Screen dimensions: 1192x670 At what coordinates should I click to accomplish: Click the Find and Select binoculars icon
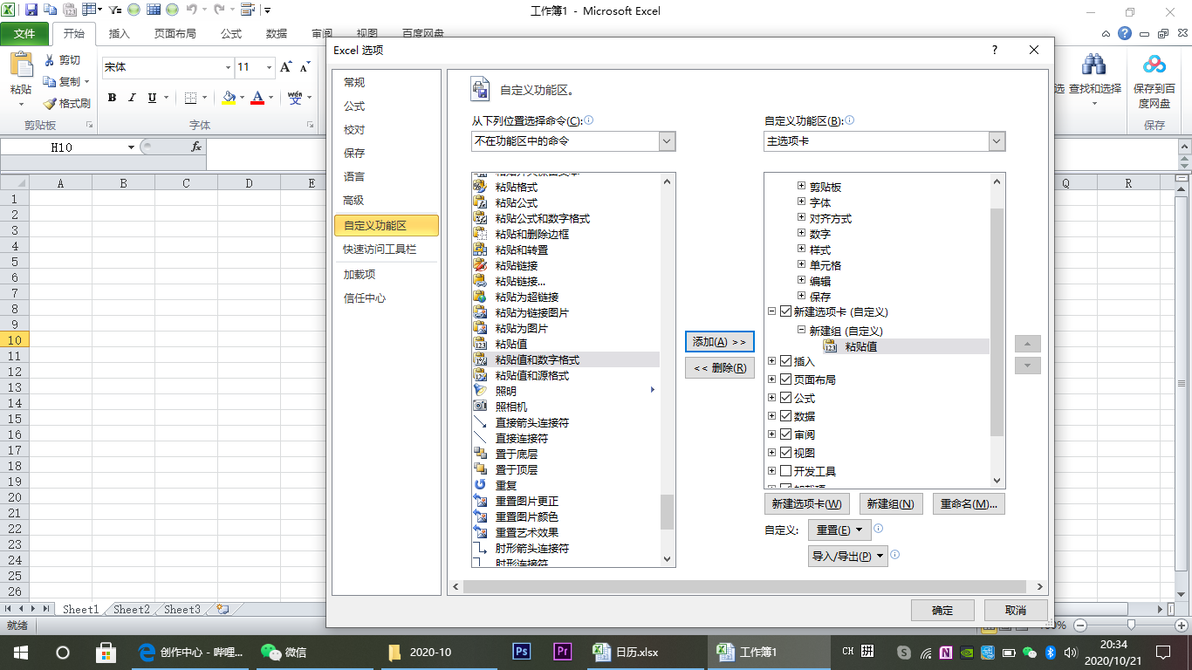click(1094, 65)
